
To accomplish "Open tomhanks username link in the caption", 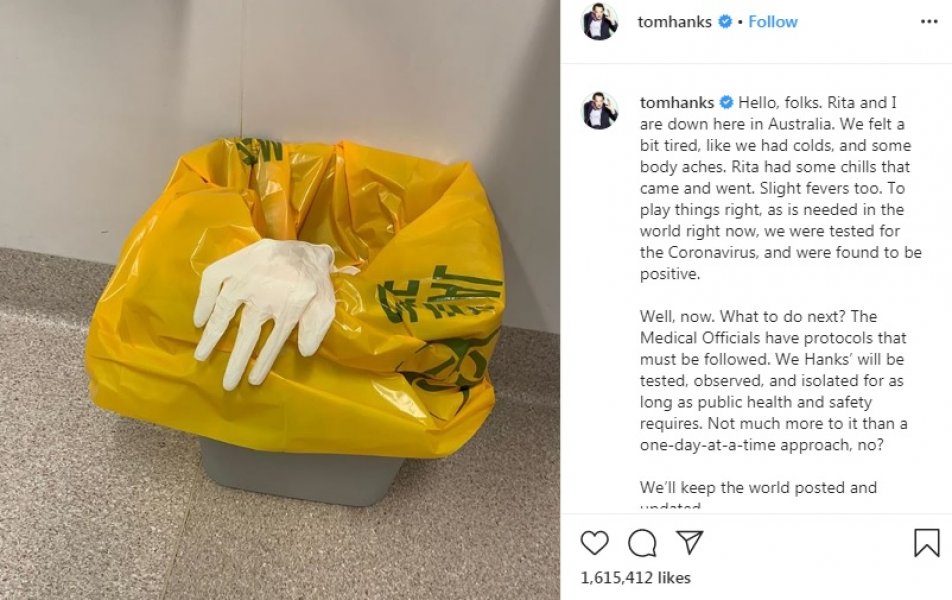I will click(676, 103).
